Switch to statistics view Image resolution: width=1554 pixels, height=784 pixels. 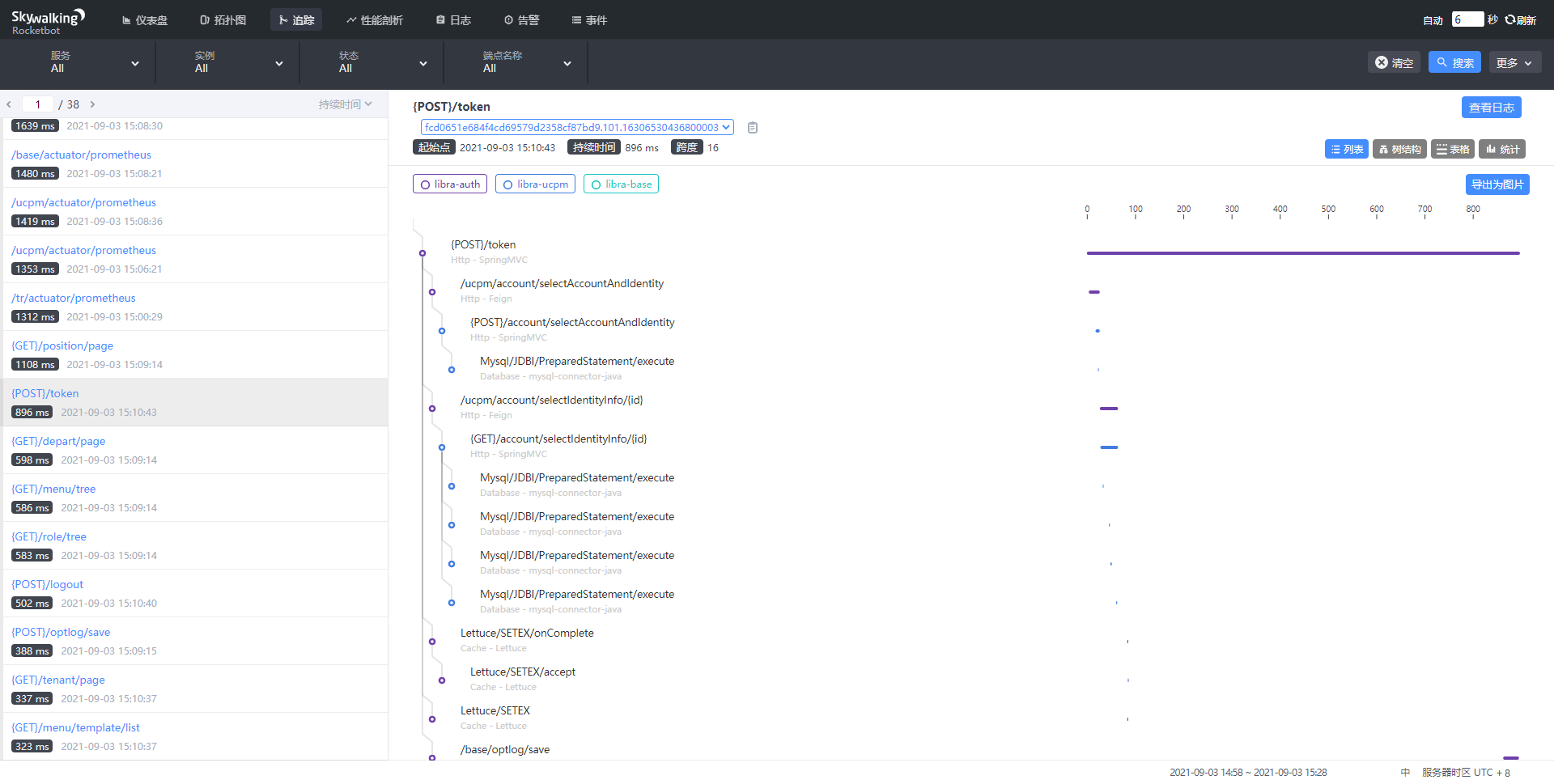click(x=1502, y=150)
